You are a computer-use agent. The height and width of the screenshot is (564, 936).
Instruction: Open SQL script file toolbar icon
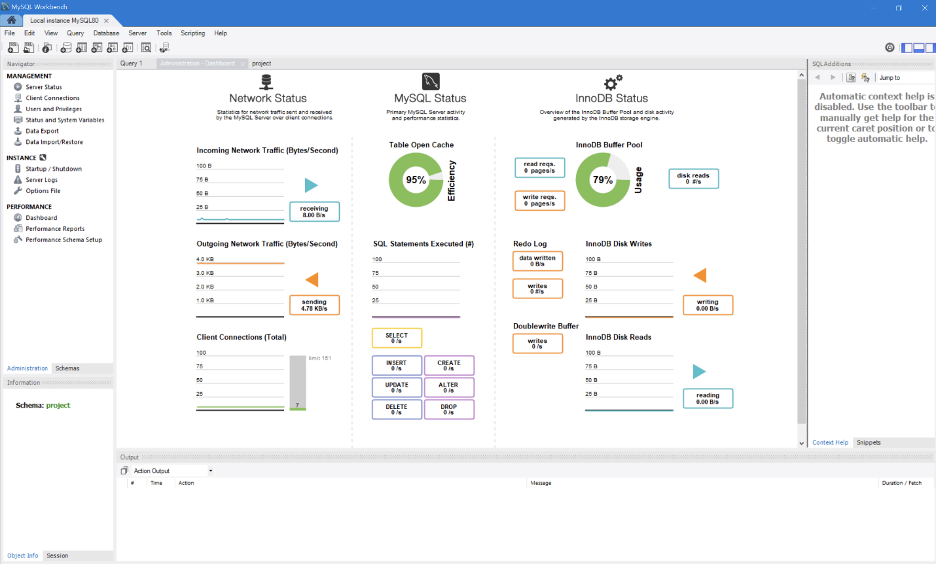28,48
